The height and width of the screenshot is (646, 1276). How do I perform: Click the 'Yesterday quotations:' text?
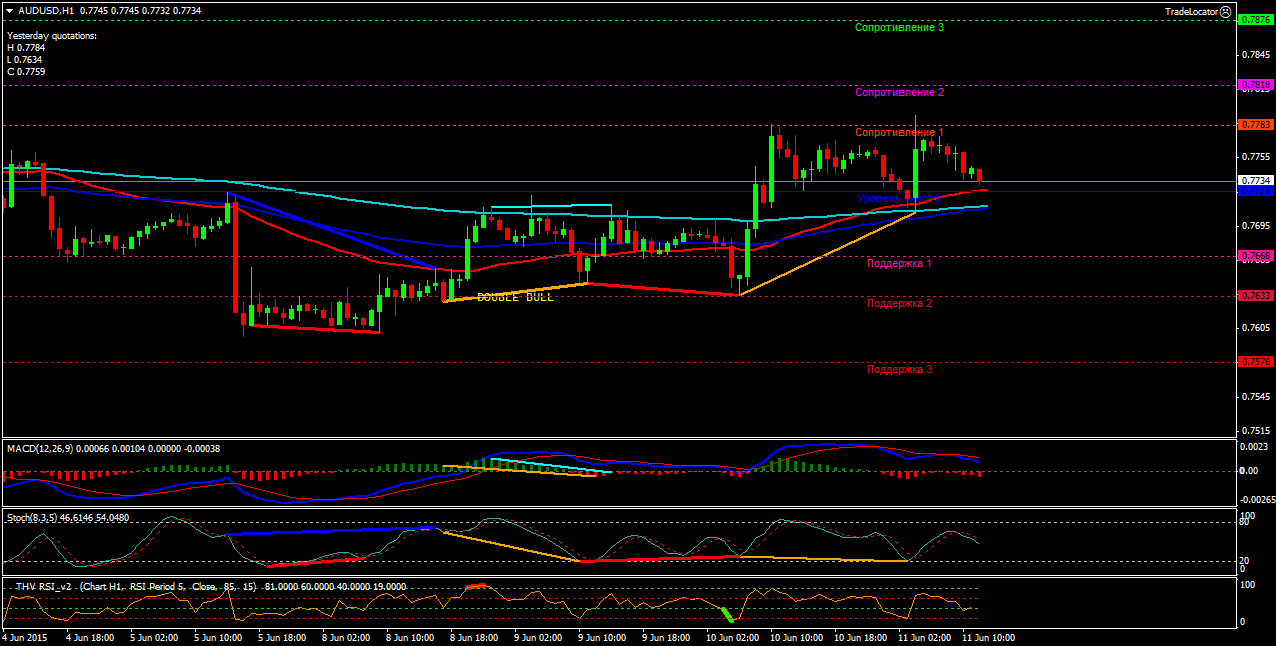coord(52,35)
